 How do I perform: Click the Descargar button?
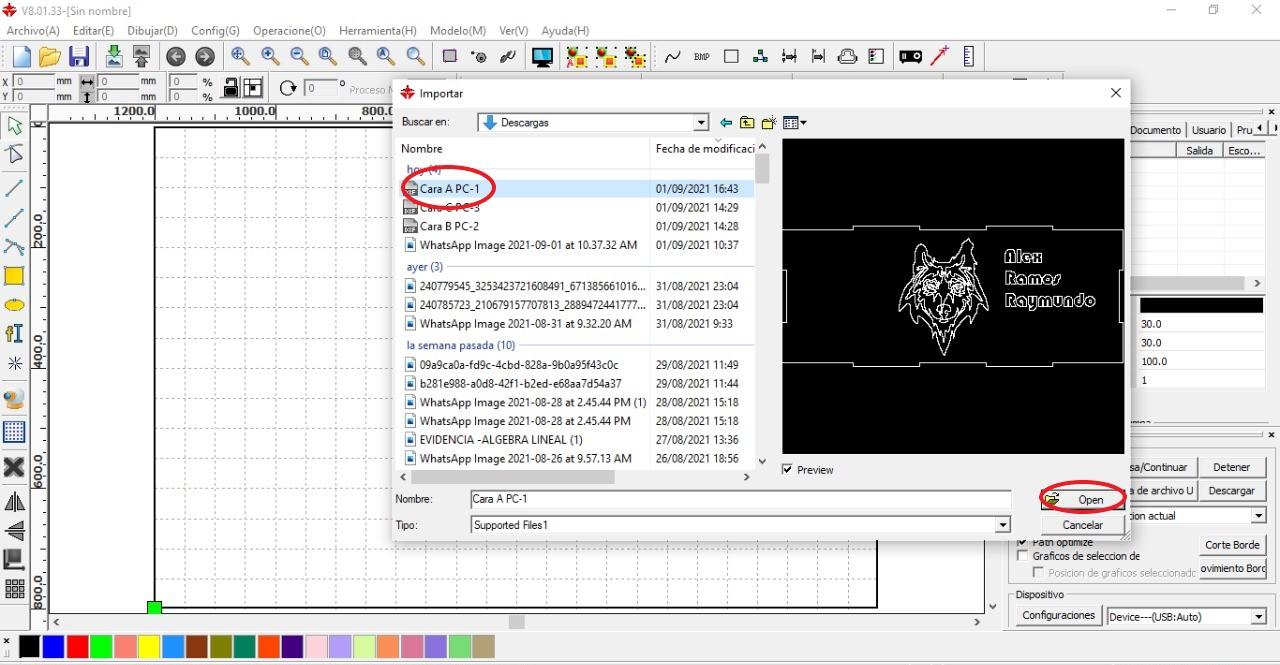click(1231, 491)
